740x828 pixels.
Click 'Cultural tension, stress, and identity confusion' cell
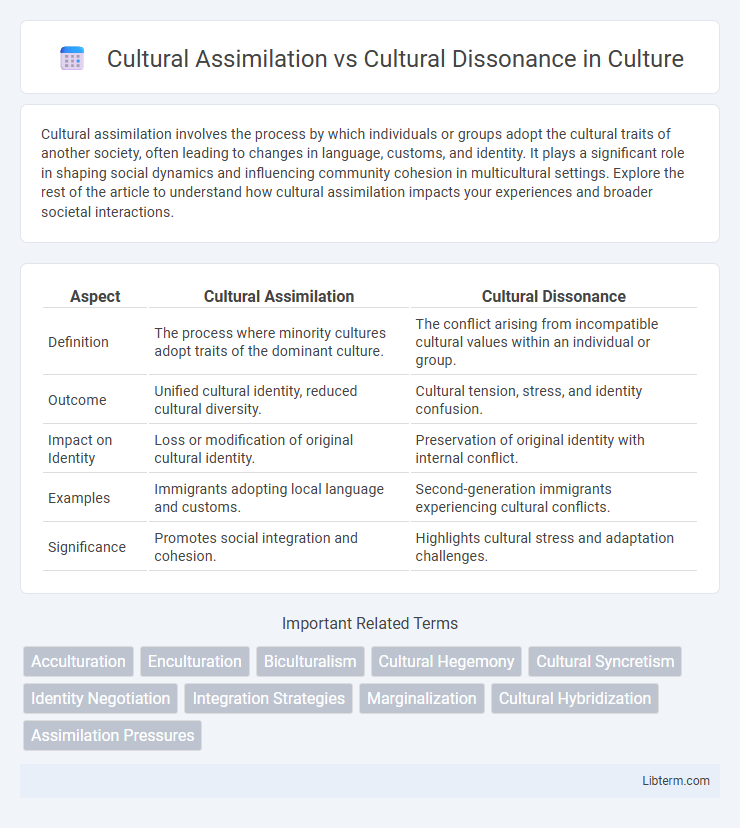(x=554, y=400)
